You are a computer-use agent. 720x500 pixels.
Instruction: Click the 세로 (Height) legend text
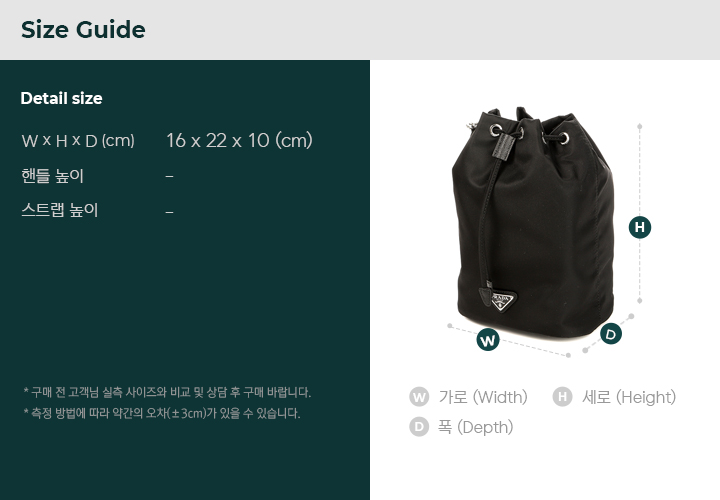(629, 397)
